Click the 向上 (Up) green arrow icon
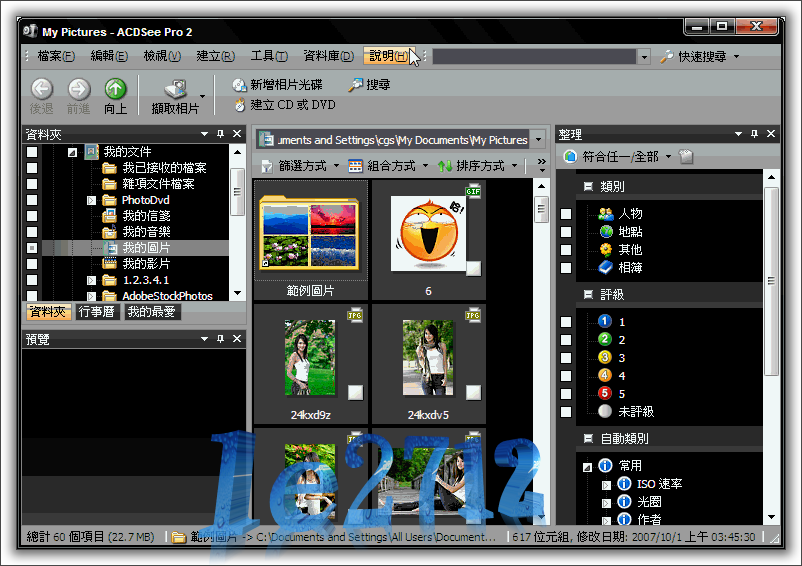802x566 pixels. (x=116, y=90)
